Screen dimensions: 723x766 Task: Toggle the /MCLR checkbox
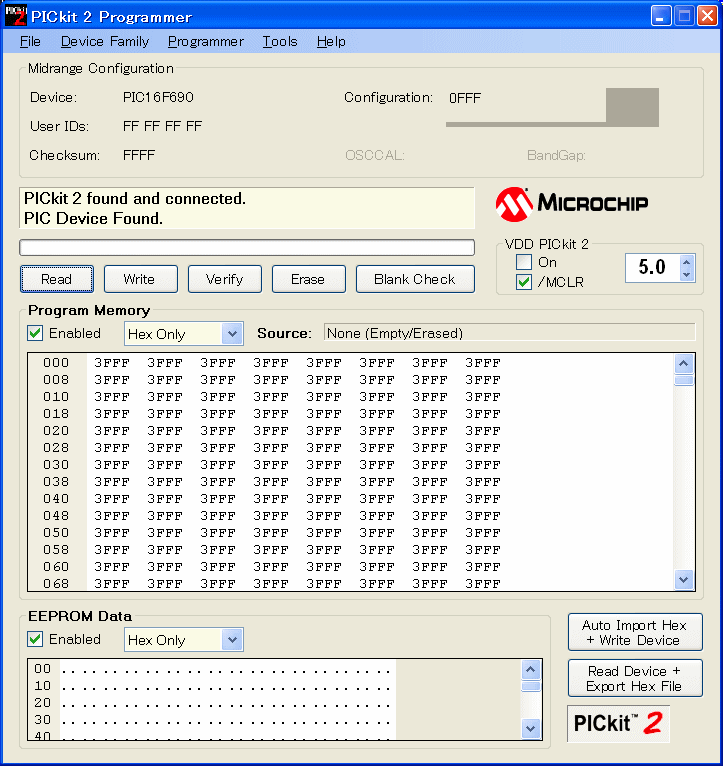coord(524,282)
